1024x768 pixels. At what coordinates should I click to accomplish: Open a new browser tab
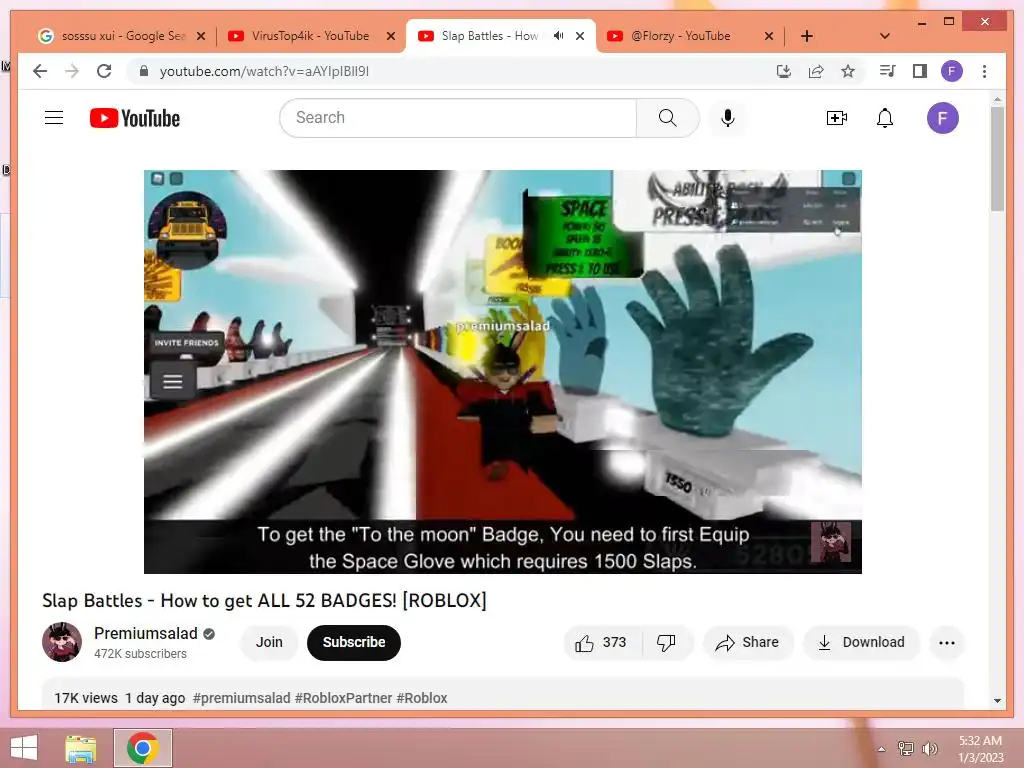click(807, 36)
